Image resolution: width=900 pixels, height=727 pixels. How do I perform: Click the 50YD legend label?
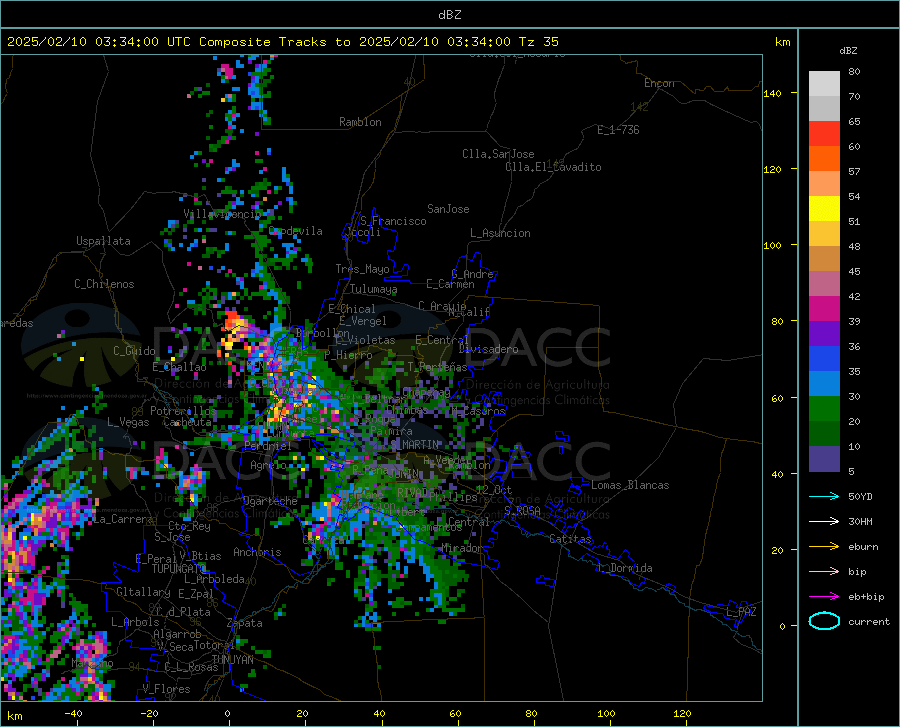point(860,496)
